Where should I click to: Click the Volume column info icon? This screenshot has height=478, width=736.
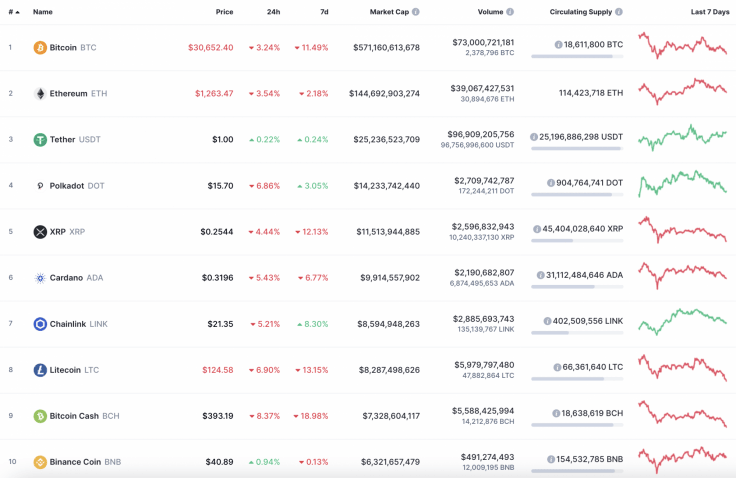[510, 12]
